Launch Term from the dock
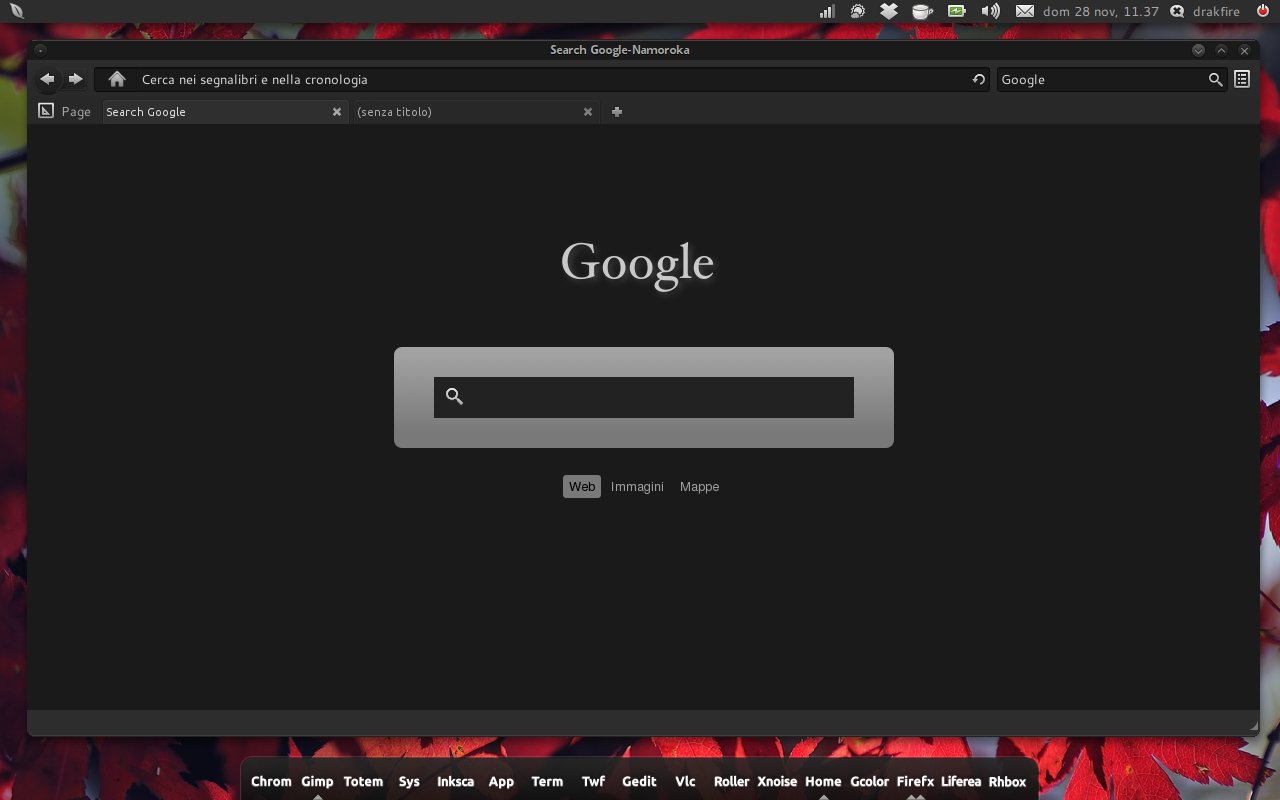 [x=547, y=782]
